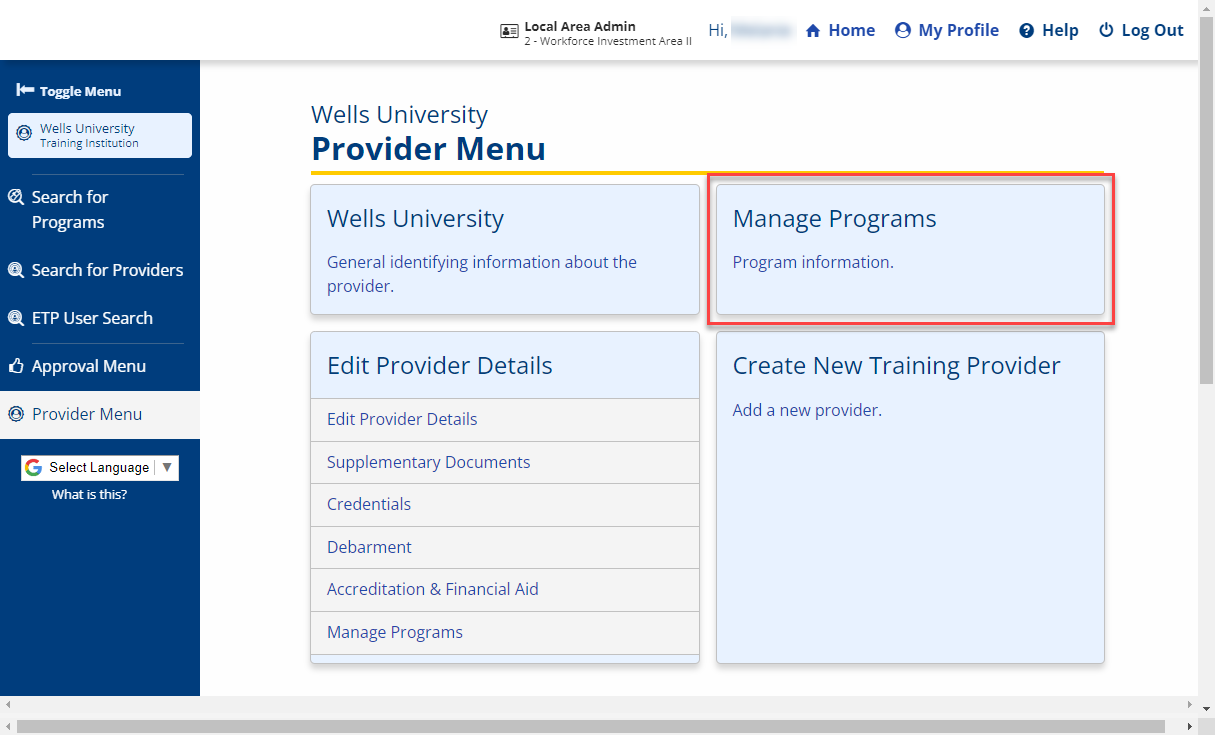Click the Log Out power icon
The image size is (1215, 735).
pyautogui.click(x=1106, y=30)
